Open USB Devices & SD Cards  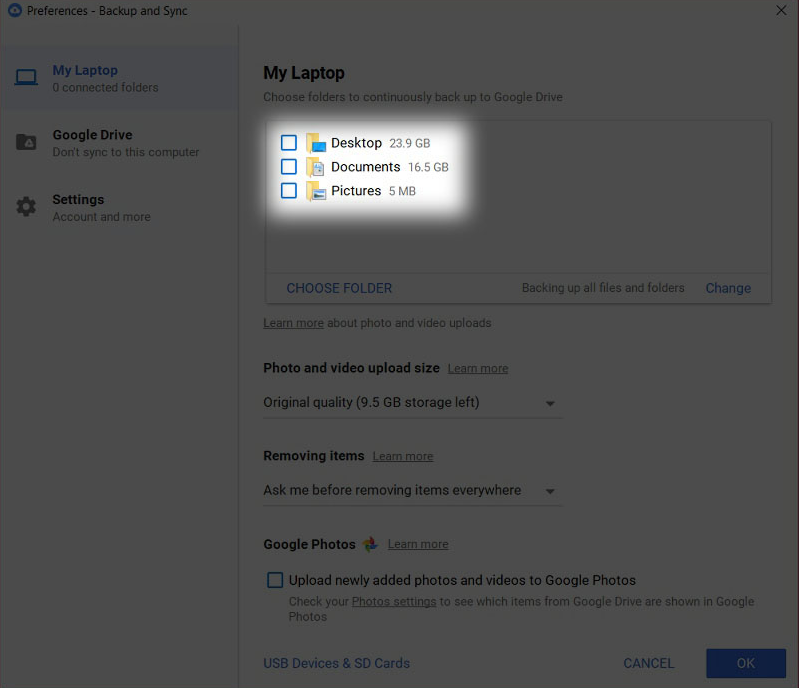336,664
